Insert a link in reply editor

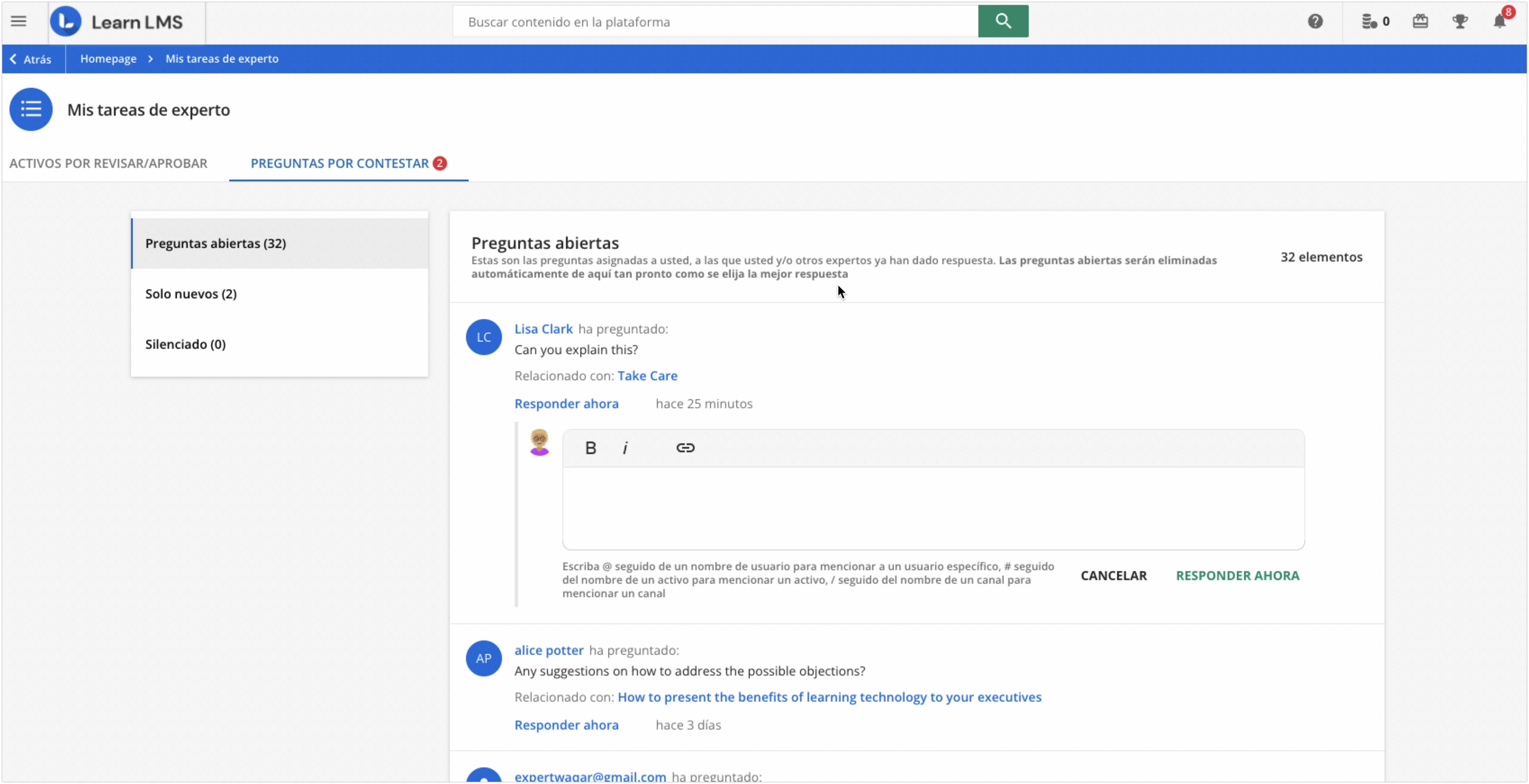pyautogui.click(x=685, y=448)
